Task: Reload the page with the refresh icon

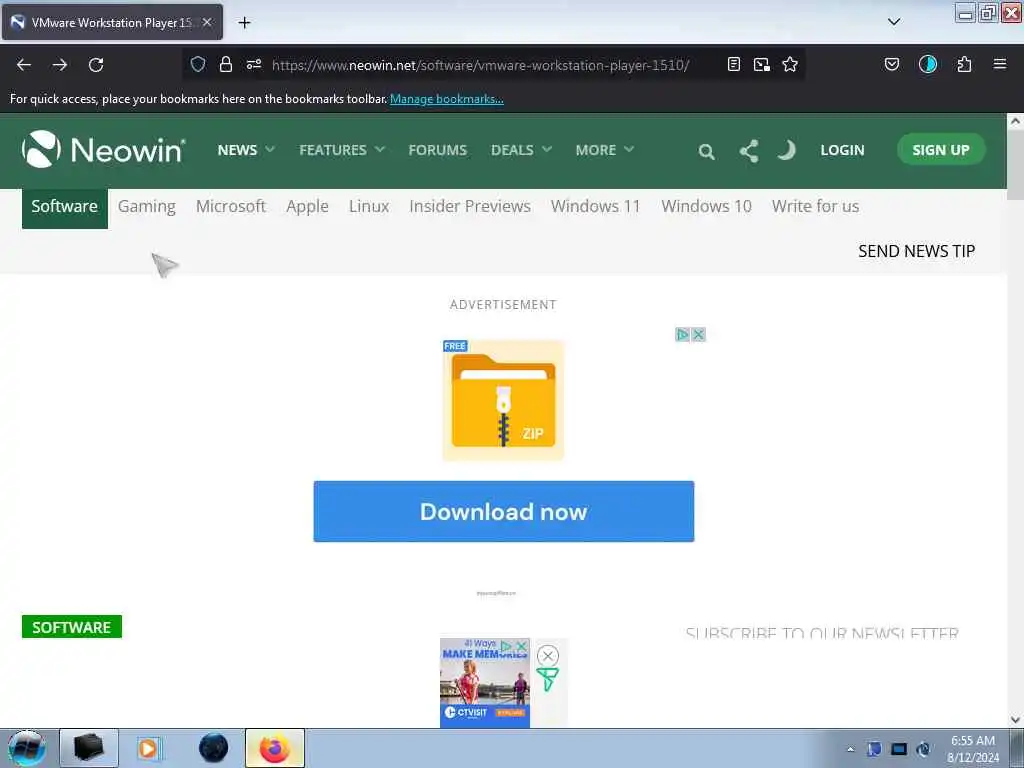Action: point(96,65)
